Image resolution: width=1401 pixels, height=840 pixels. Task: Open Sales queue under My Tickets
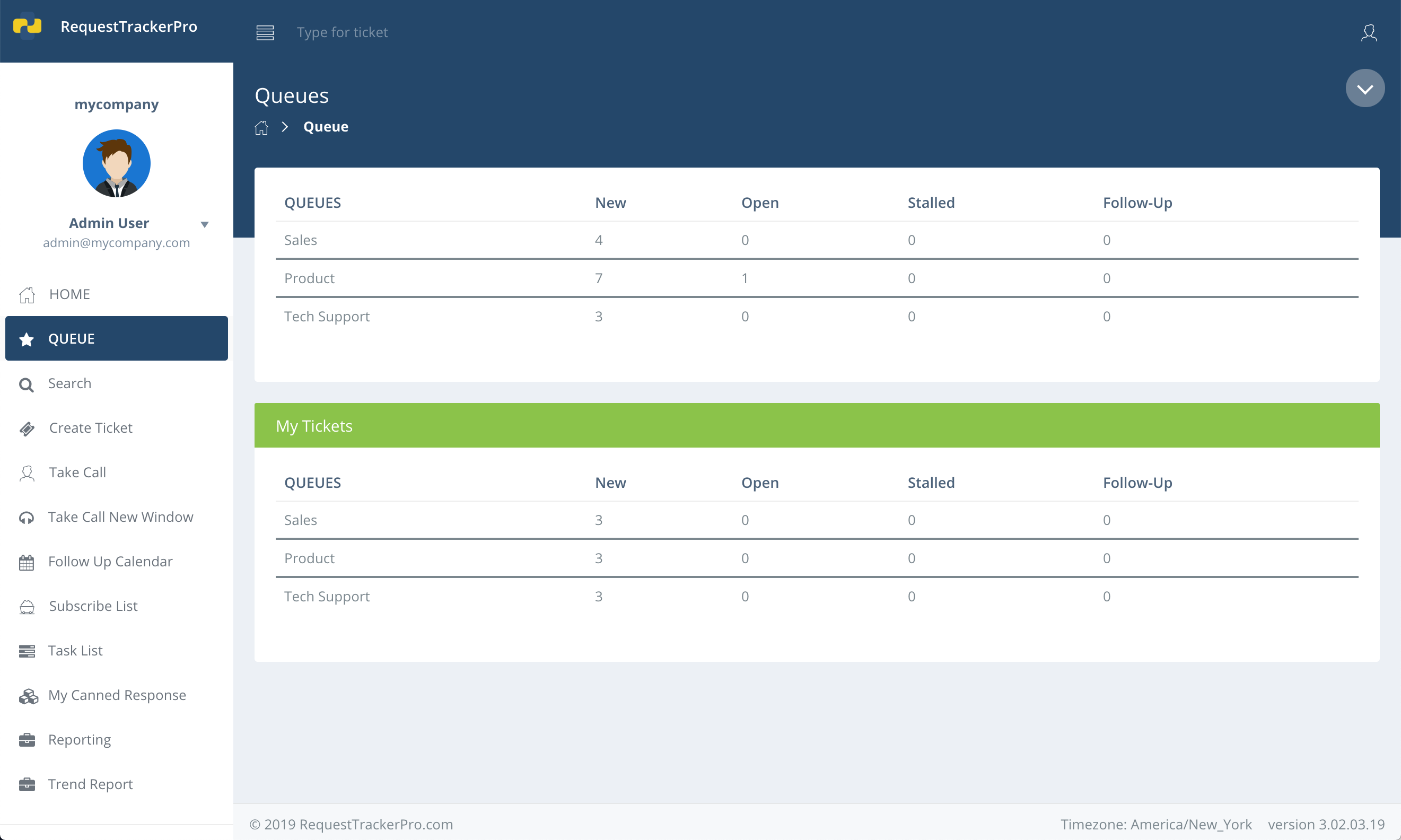(x=301, y=520)
